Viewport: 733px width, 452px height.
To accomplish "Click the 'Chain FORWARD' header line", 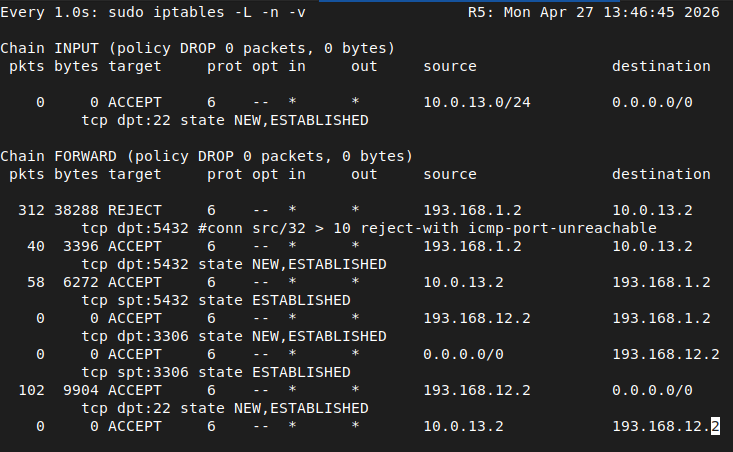I will (207, 157).
